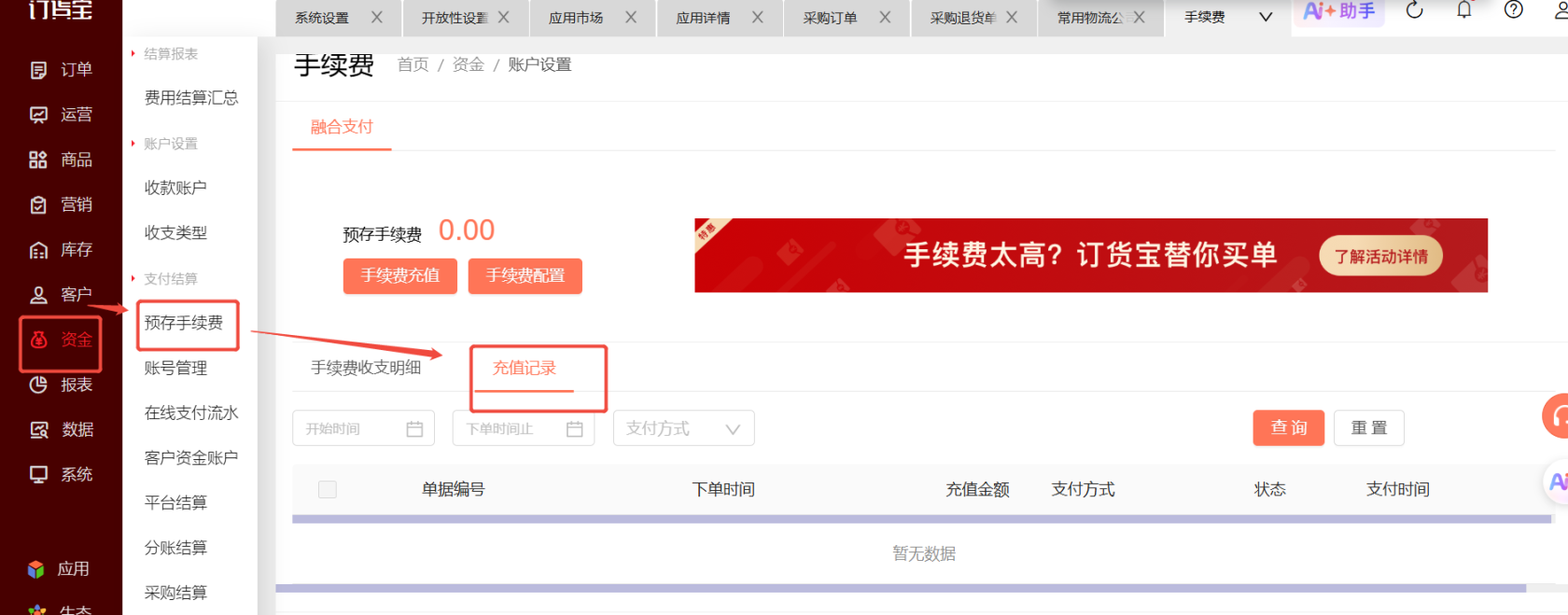This screenshot has height=615, width=1568.
Task: Close the 系统设置 tab
Action: click(x=377, y=17)
